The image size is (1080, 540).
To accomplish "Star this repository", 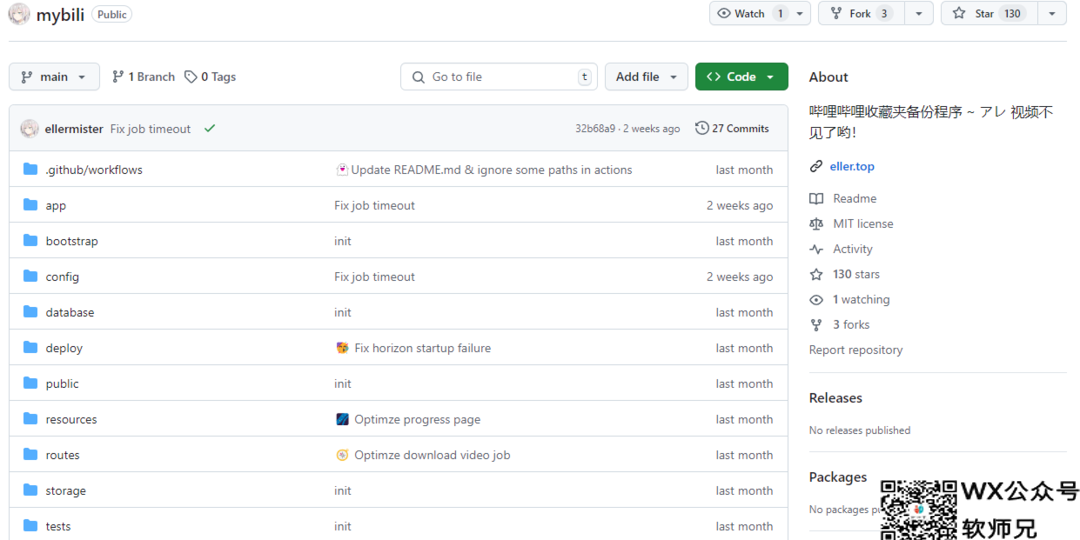I will pyautogui.click(x=988, y=13).
